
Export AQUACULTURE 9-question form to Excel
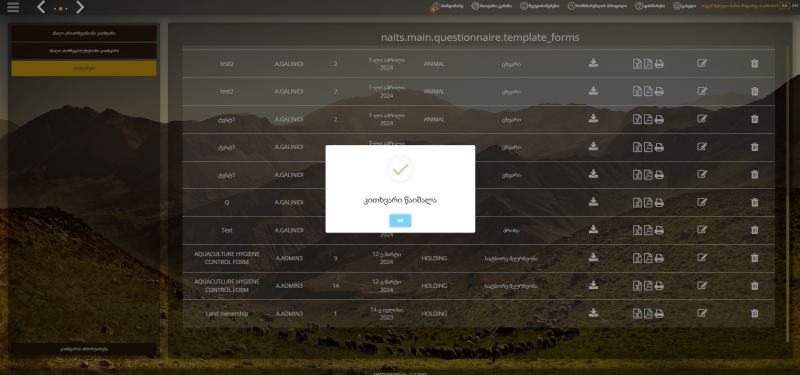[x=637, y=258]
